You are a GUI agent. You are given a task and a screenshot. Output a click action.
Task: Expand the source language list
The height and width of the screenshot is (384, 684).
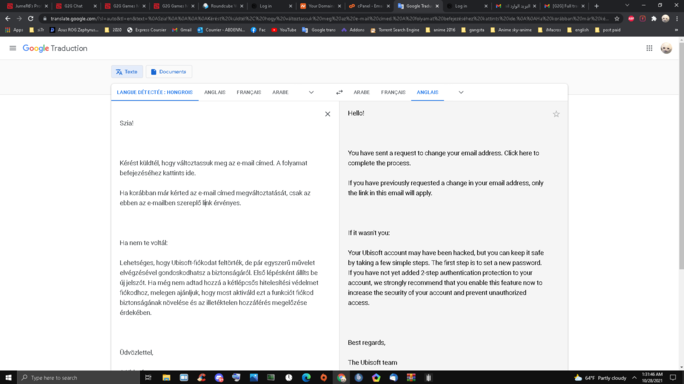click(x=311, y=92)
